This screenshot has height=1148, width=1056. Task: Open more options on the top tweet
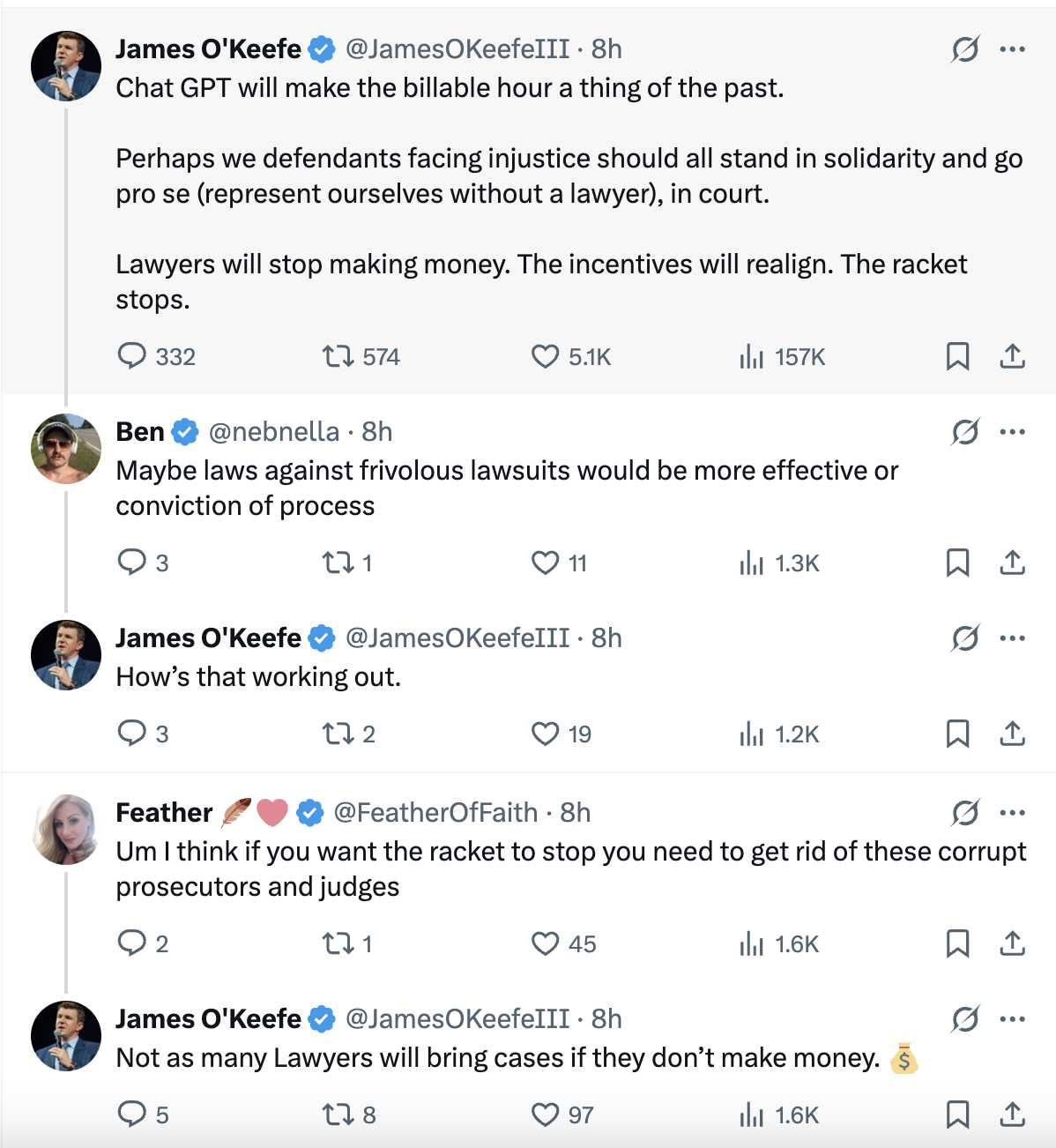pos(1013,49)
